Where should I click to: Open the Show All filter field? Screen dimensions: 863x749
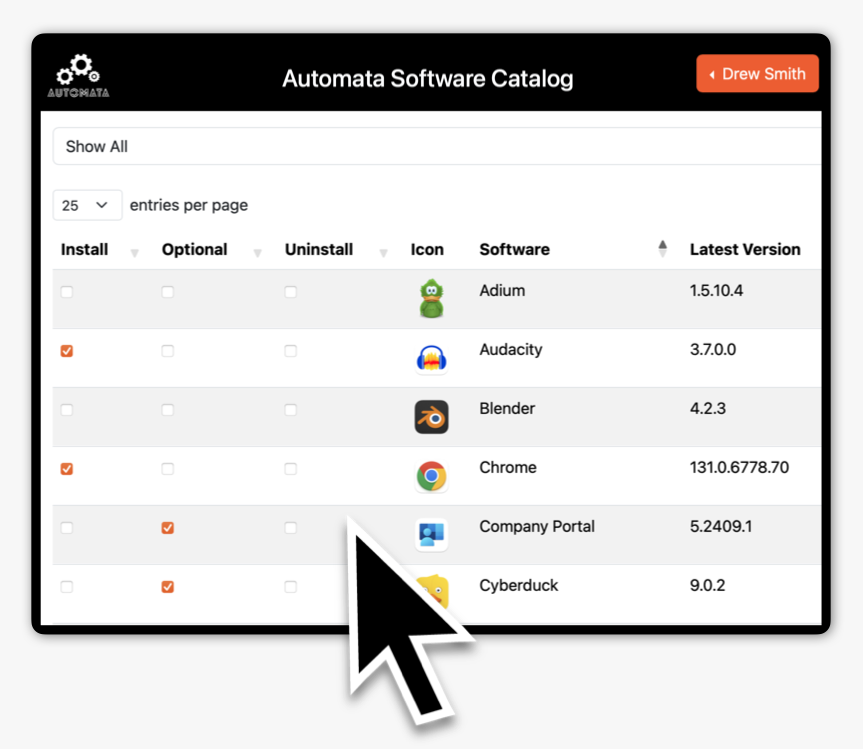point(437,146)
